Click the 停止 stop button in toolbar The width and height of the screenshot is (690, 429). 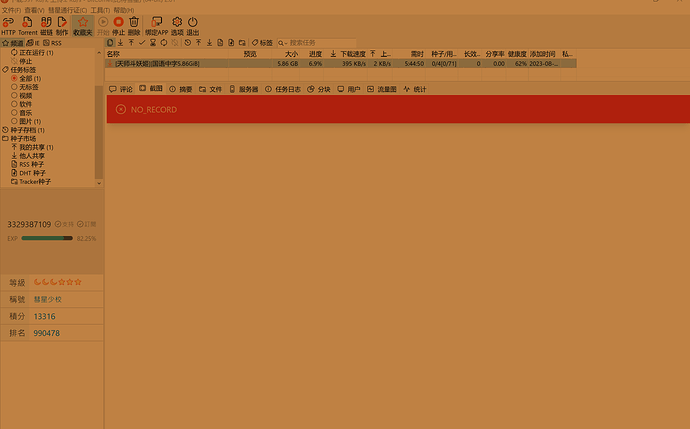pyautogui.click(x=118, y=24)
